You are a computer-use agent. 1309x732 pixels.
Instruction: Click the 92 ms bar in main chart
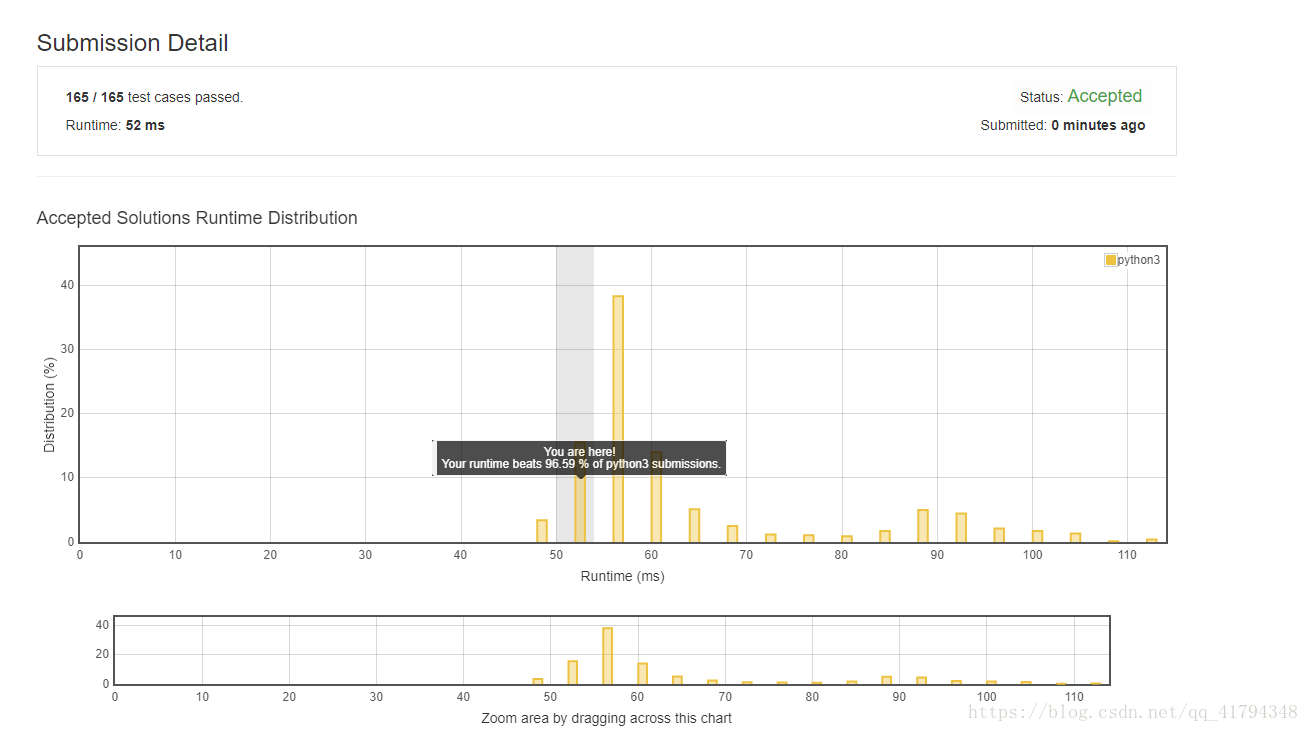[x=961, y=528]
